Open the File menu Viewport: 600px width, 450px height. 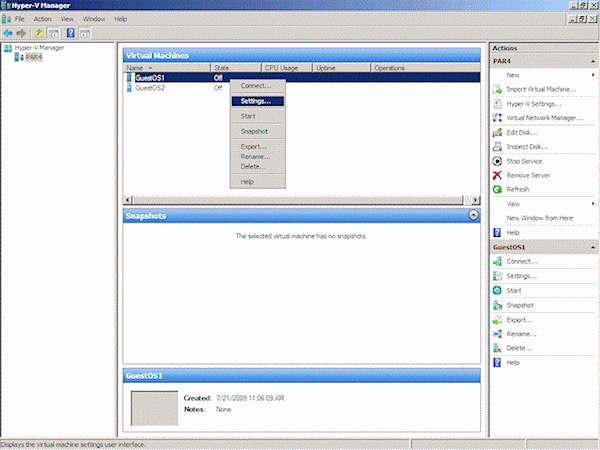click(x=19, y=19)
